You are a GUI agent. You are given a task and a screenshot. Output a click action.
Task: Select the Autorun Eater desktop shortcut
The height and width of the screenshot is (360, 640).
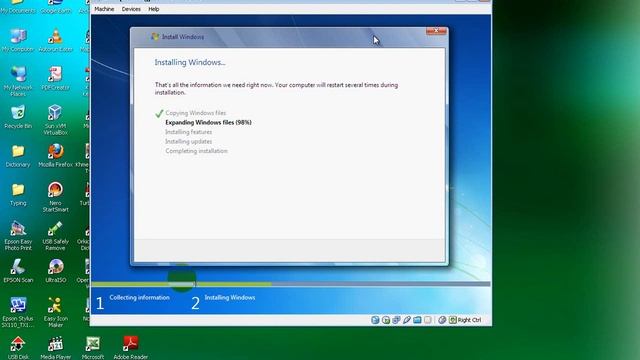56,40
